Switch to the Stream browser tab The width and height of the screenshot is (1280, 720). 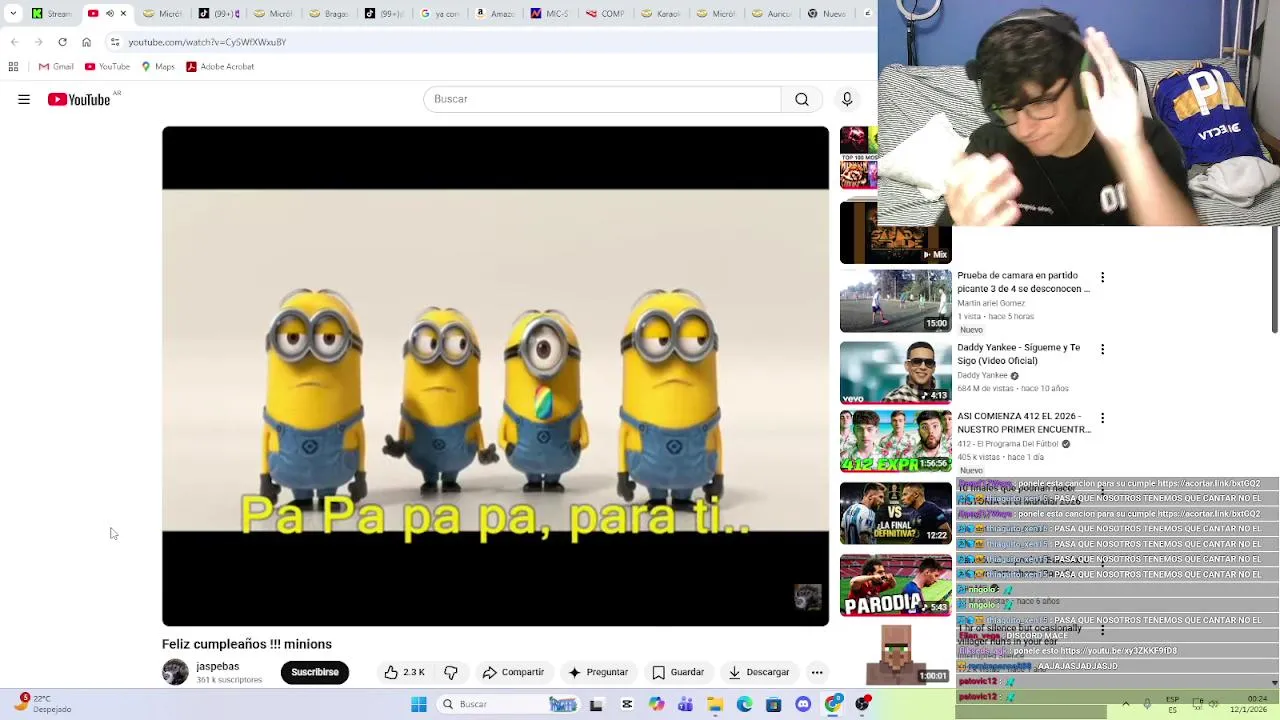(52, 13)
